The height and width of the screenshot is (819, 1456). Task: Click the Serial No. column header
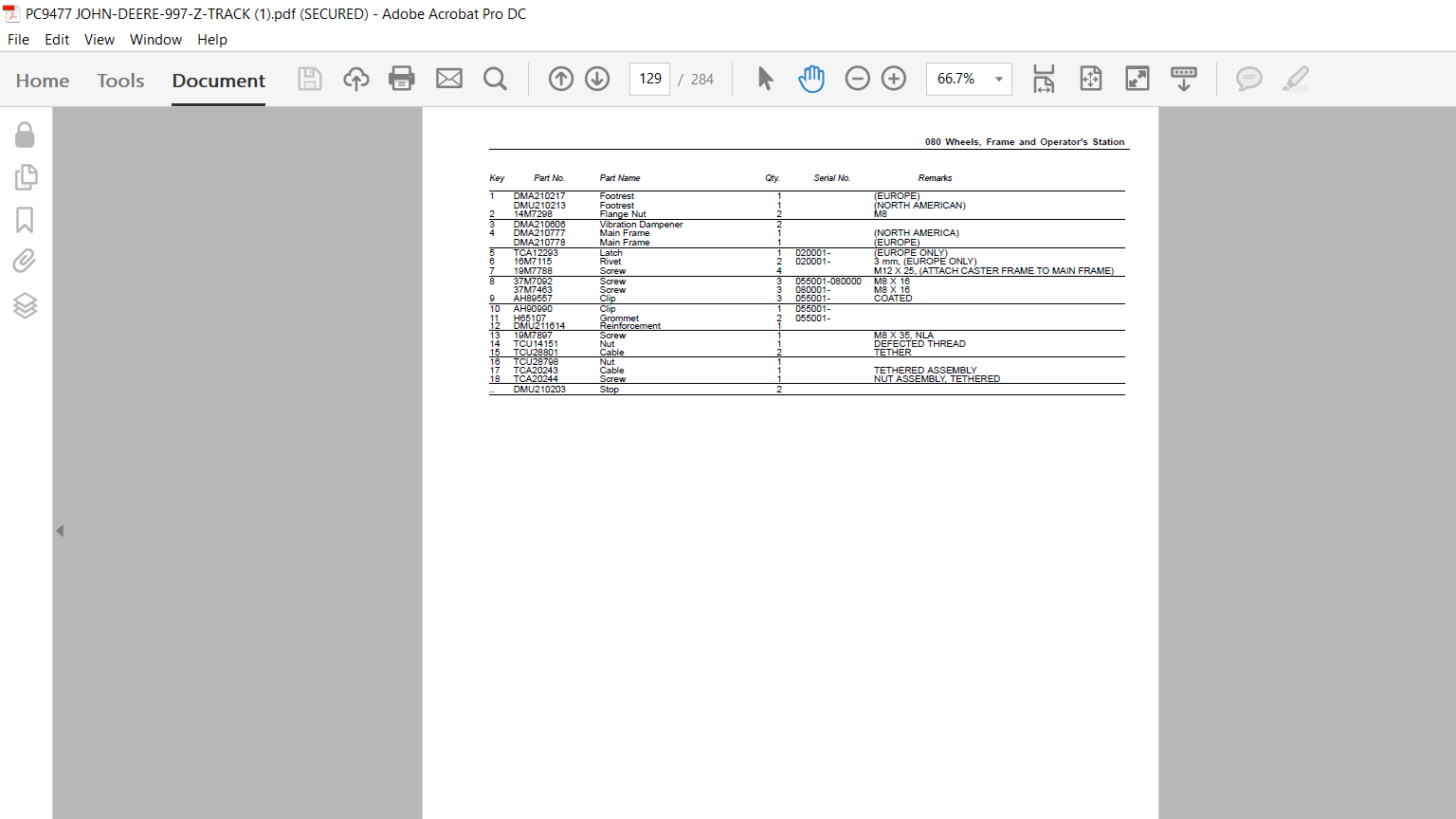click(x=832, y=178)
